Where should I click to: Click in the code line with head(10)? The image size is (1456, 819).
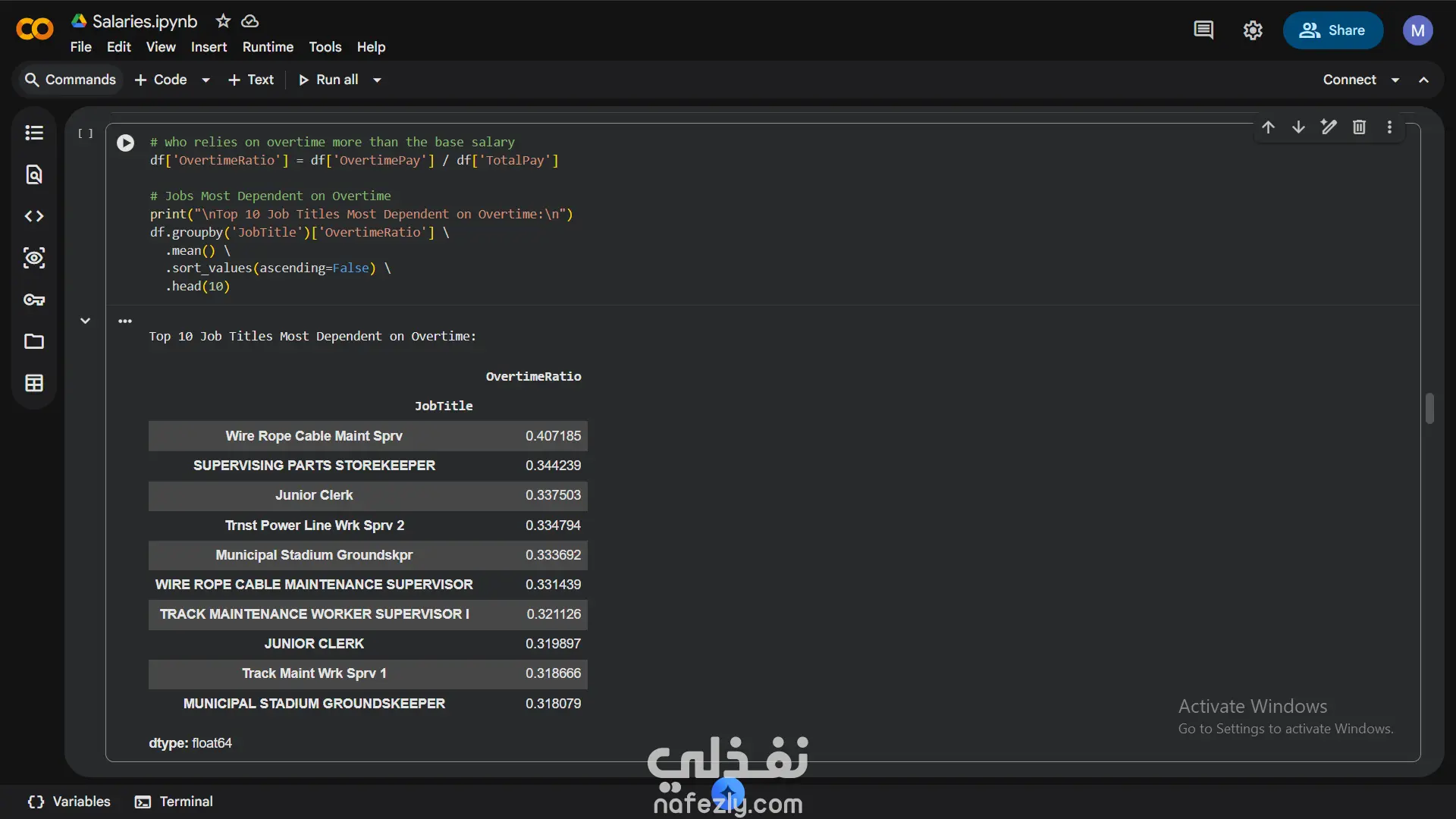tap(197, 286)
